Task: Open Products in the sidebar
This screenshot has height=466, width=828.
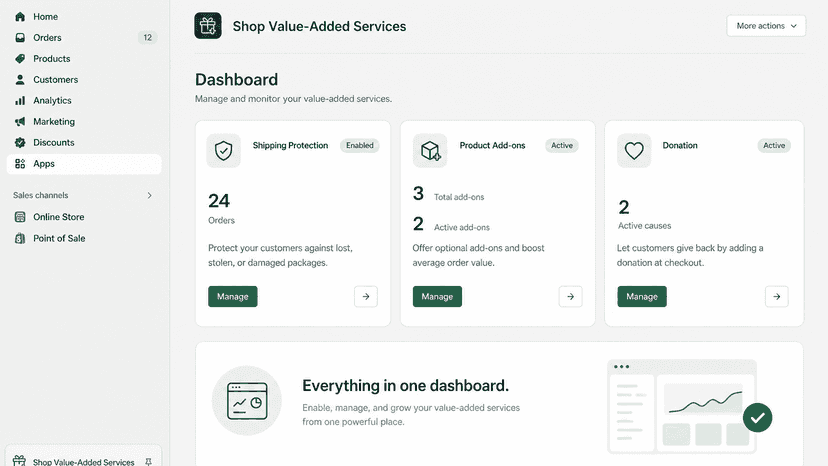Action: click(x=84, y=59)
